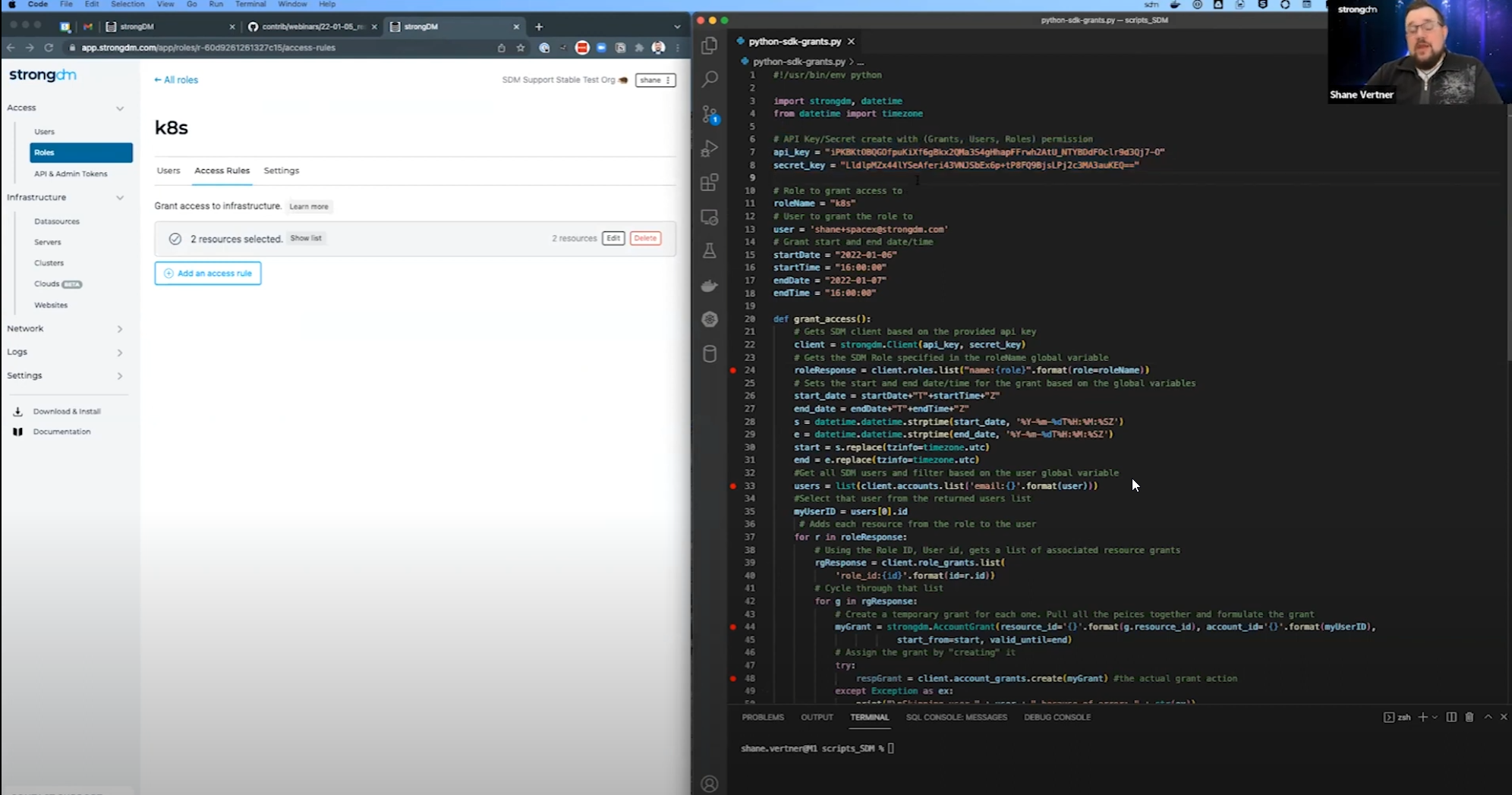This screenshot has height=795, width=1512.
Task: Click the new terminal plus icon
Action: click(1422, 717)
